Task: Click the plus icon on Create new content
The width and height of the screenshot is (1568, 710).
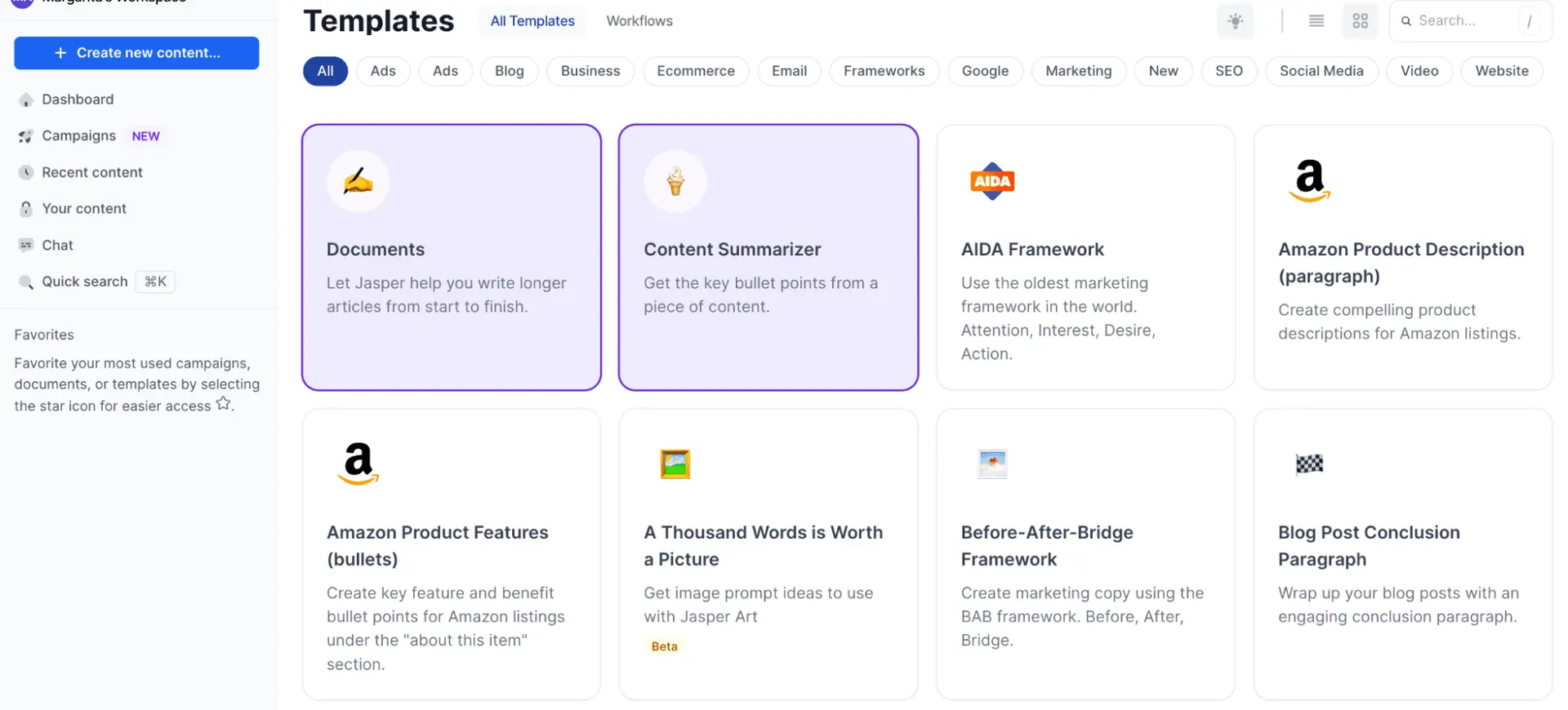Action: click(60, 53)
